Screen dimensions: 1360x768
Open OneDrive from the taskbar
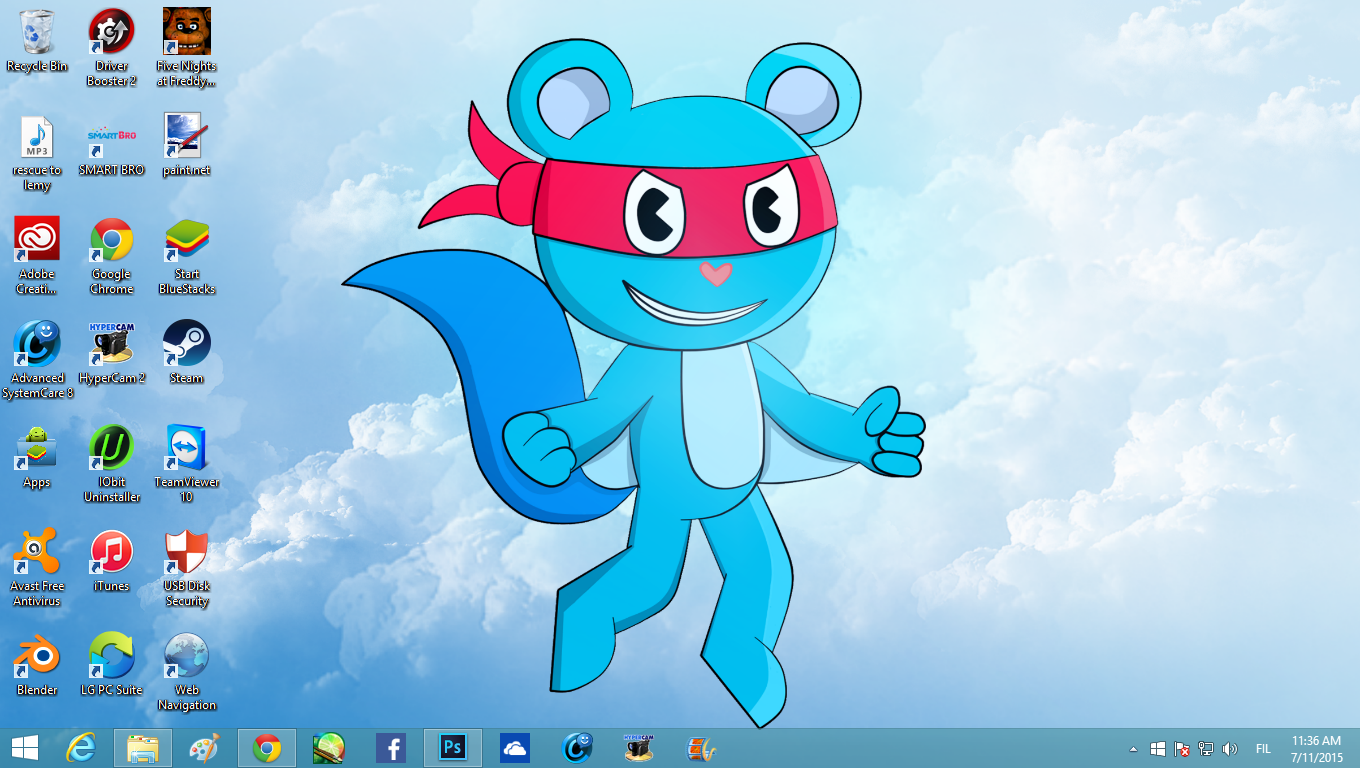tap(515, 747)
